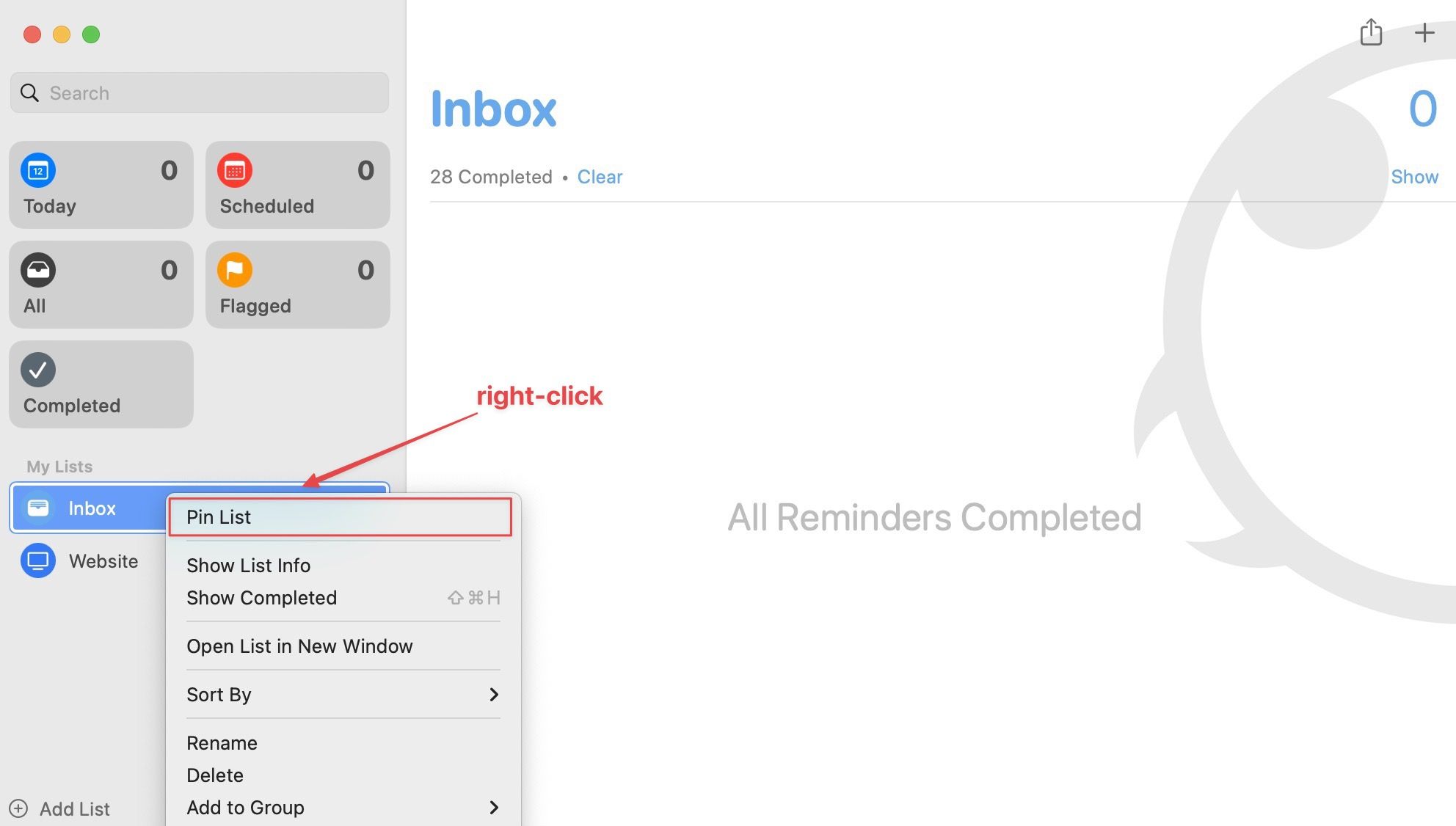Click the Today smart list icon
Viewport: 1456px width, 826px height.
(38, 170)
